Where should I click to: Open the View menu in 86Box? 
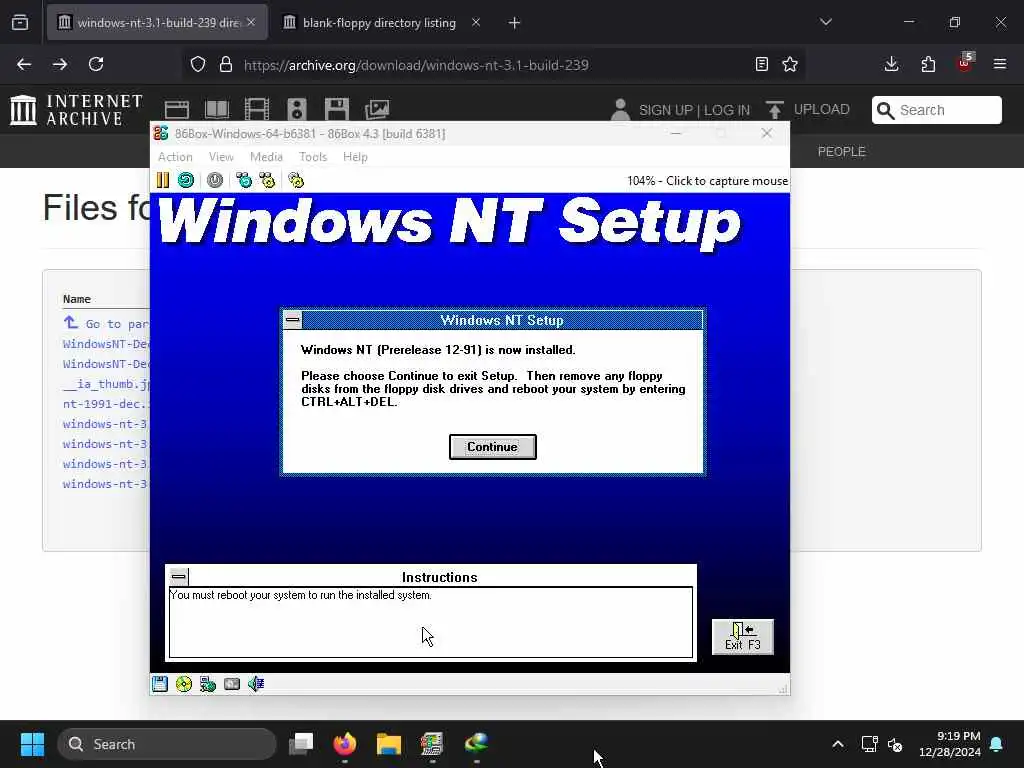221,157
